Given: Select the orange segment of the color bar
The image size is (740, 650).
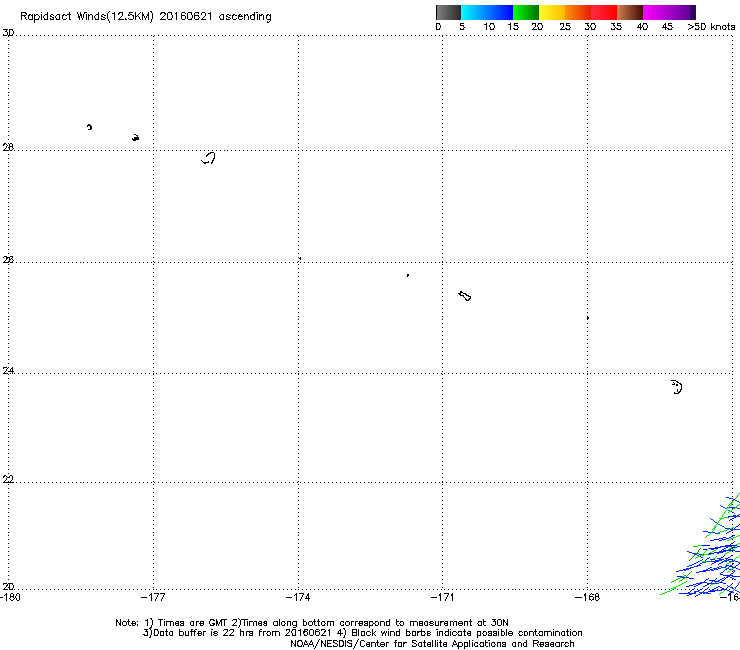Looking at the screenshot, I should tap(578, 12).
